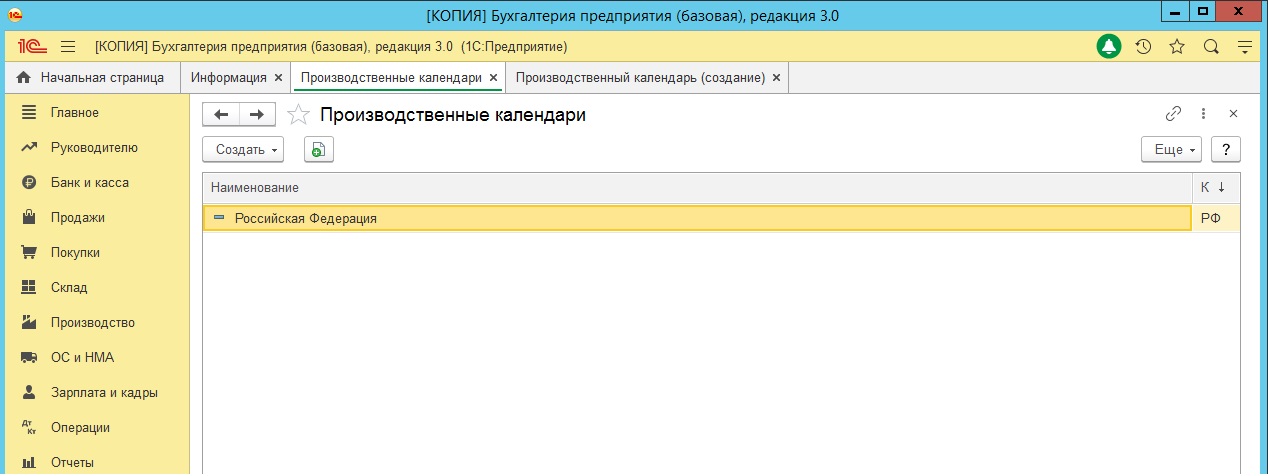Screen dimensions: 1268x476
Task: Open the Банк и касса section
Action: [89, 183]
